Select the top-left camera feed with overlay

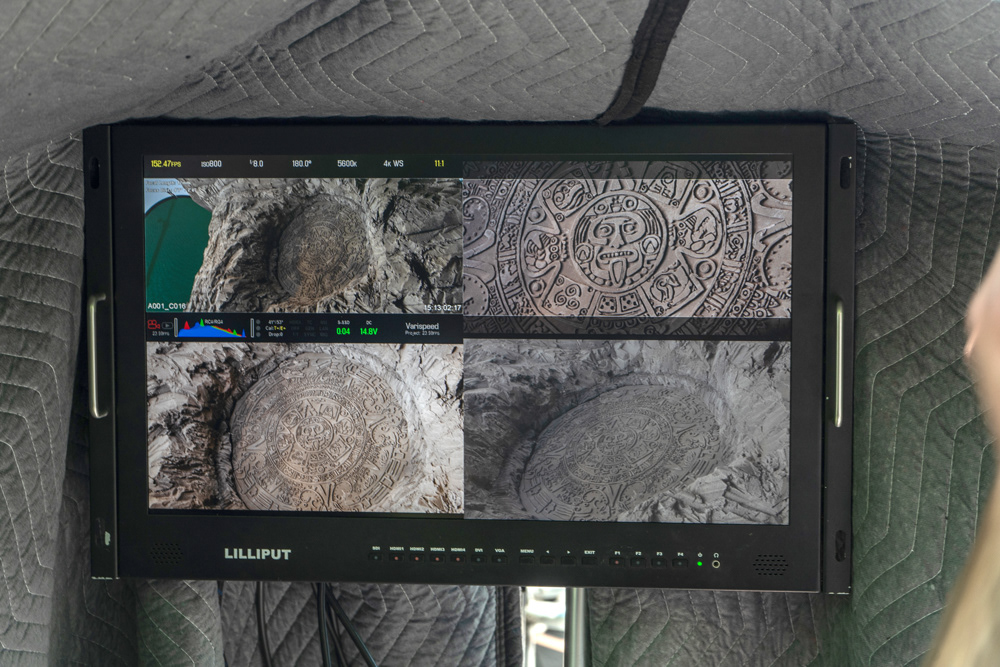tap(304, 246)
